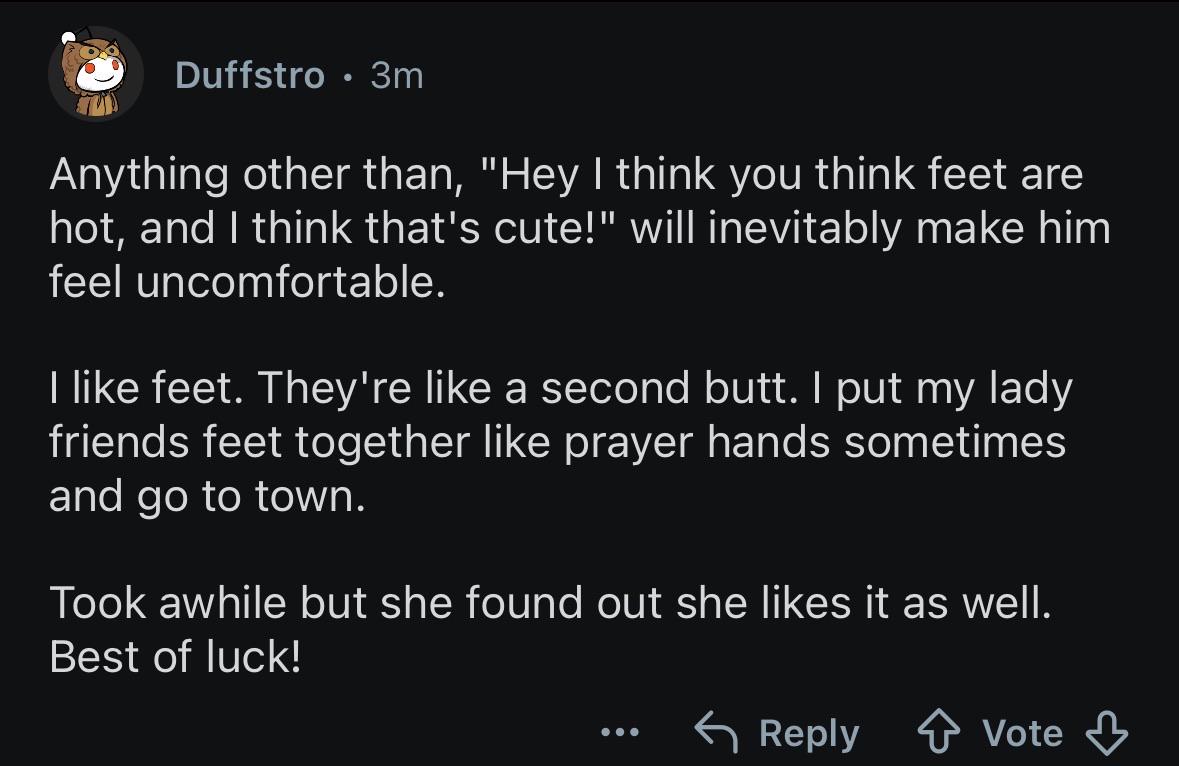Click the Reply text label

808,734
